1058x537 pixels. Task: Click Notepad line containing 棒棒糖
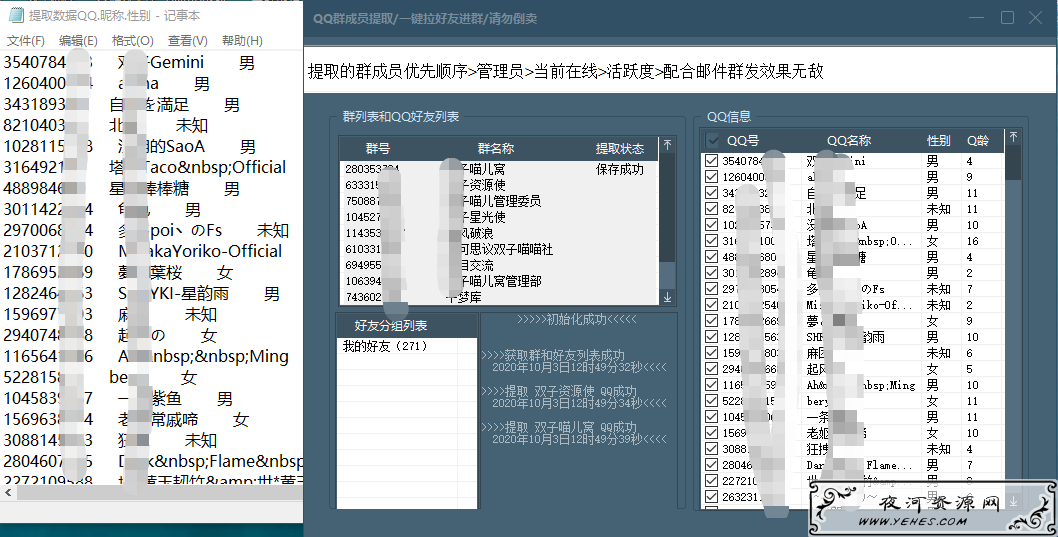click(x=121, y=188)
